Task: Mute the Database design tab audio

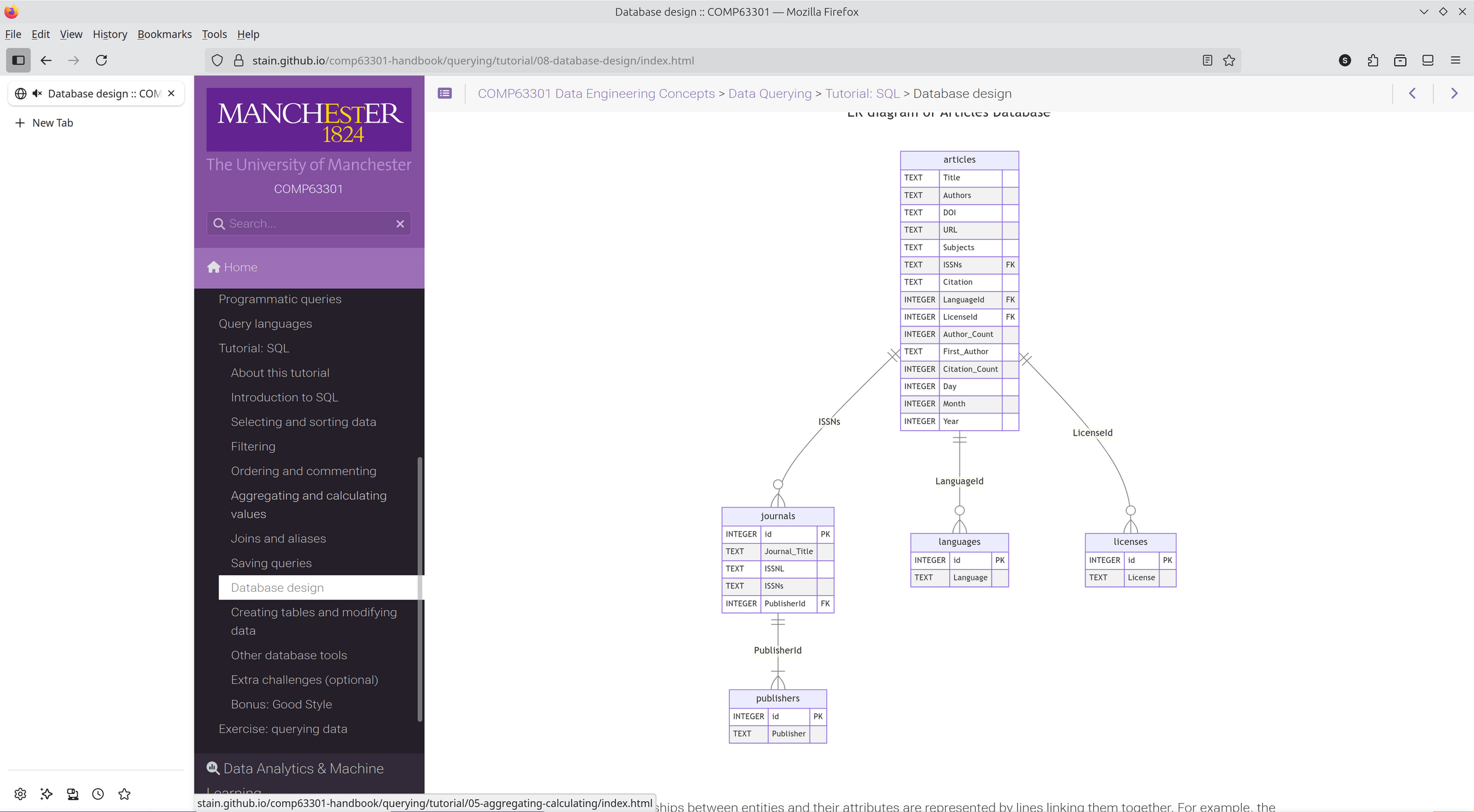Action: pos(37,93)
